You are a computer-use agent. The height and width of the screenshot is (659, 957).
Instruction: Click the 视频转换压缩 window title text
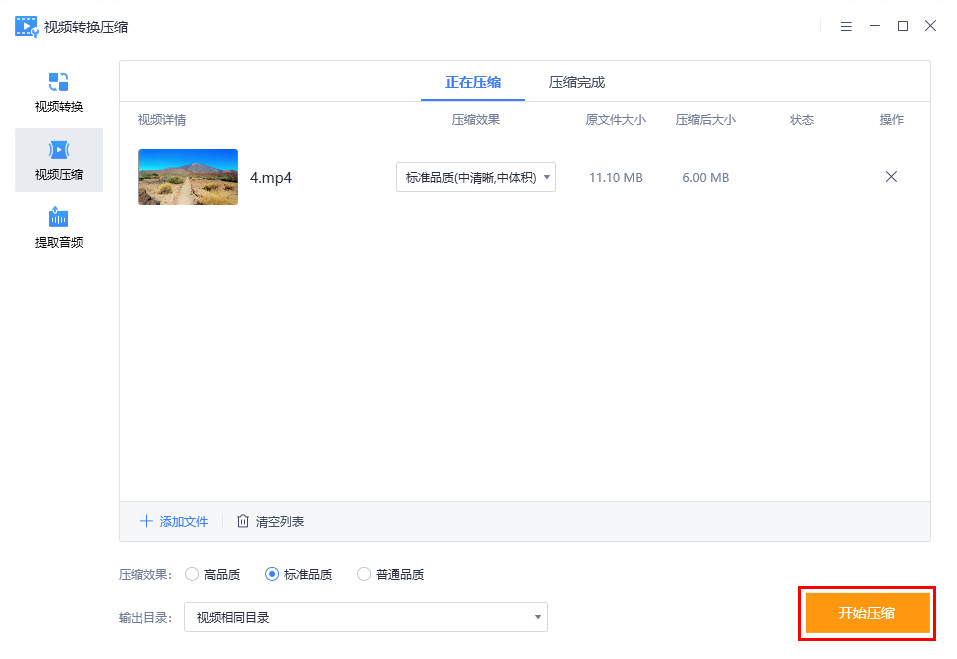click(x=86, y=27)
